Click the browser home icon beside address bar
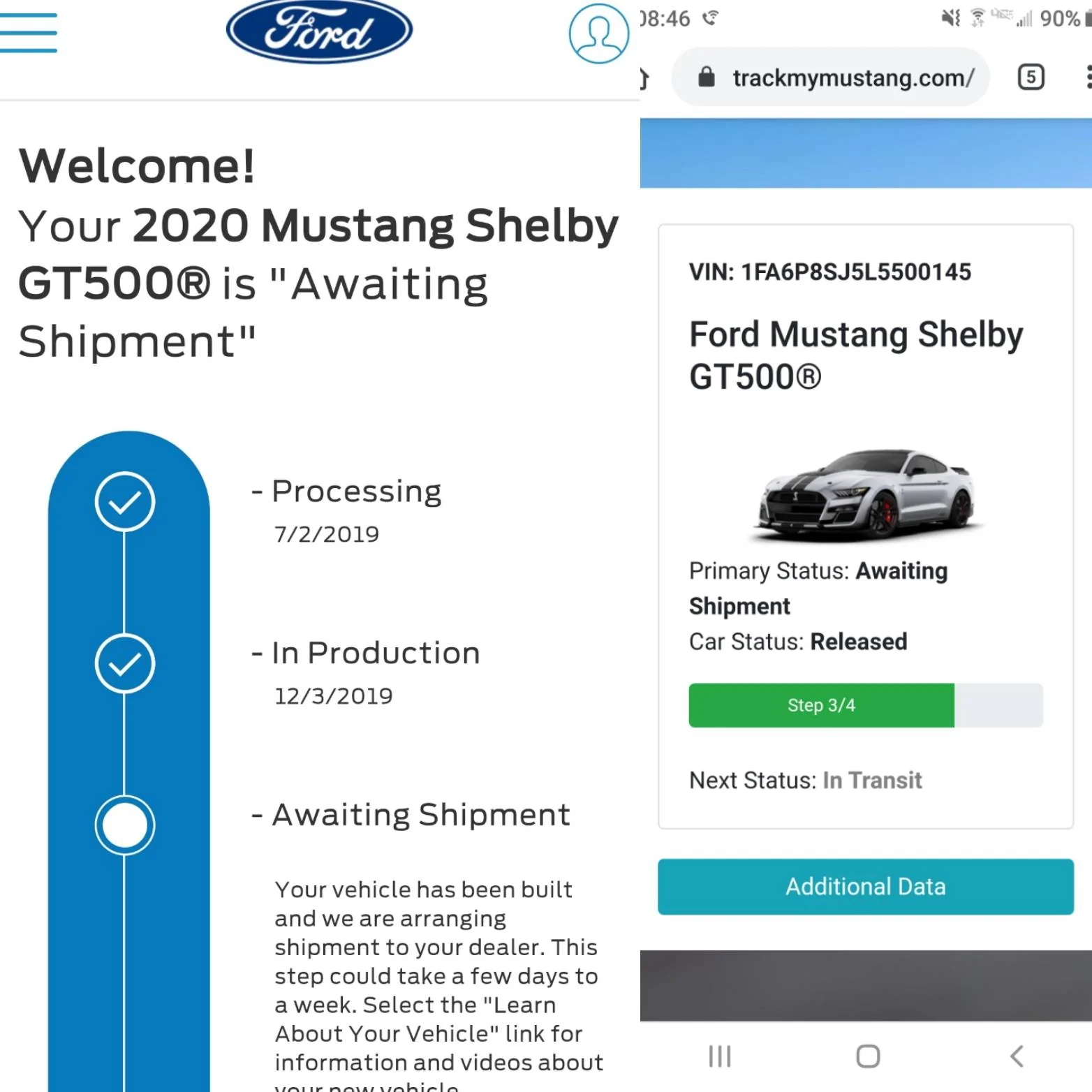1092x1092 pixels. pyautogui.click(x=644, y=78)
